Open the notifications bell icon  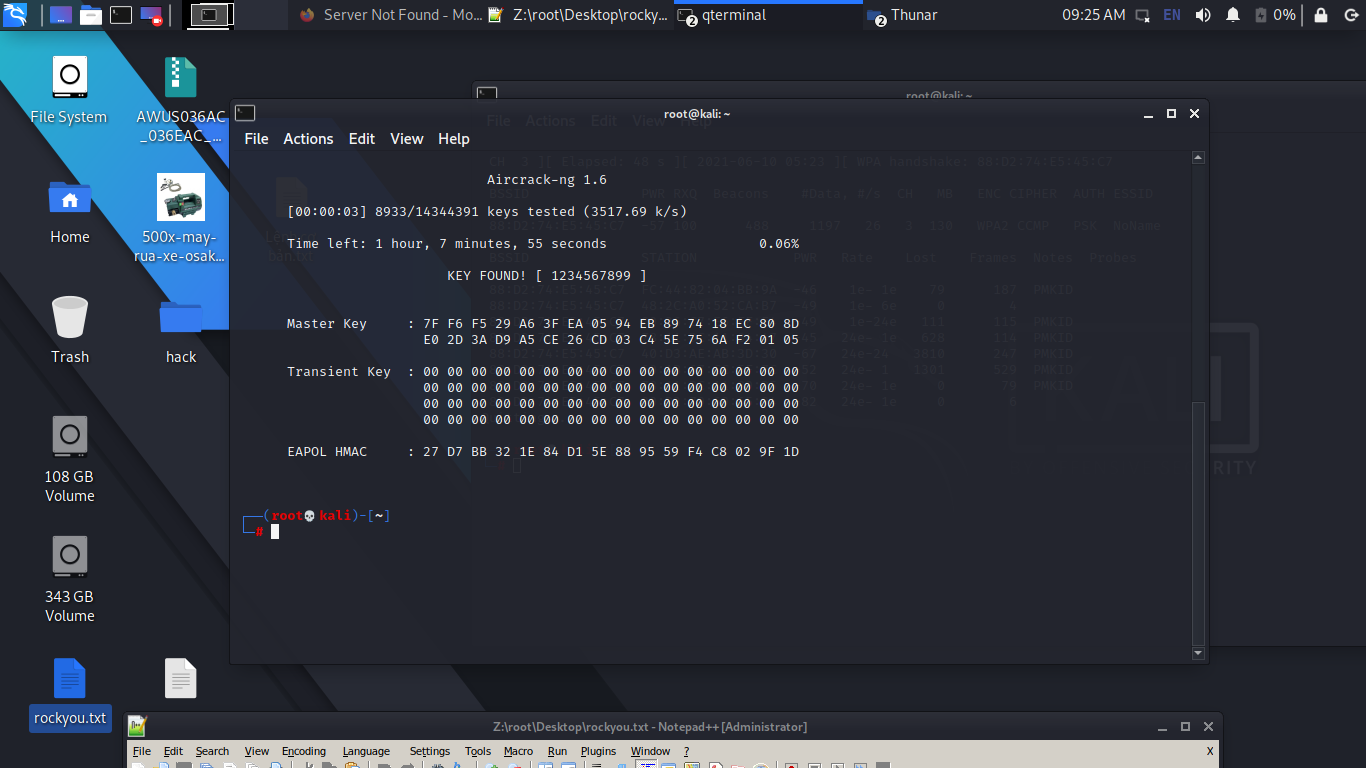tap(1233, 15)
